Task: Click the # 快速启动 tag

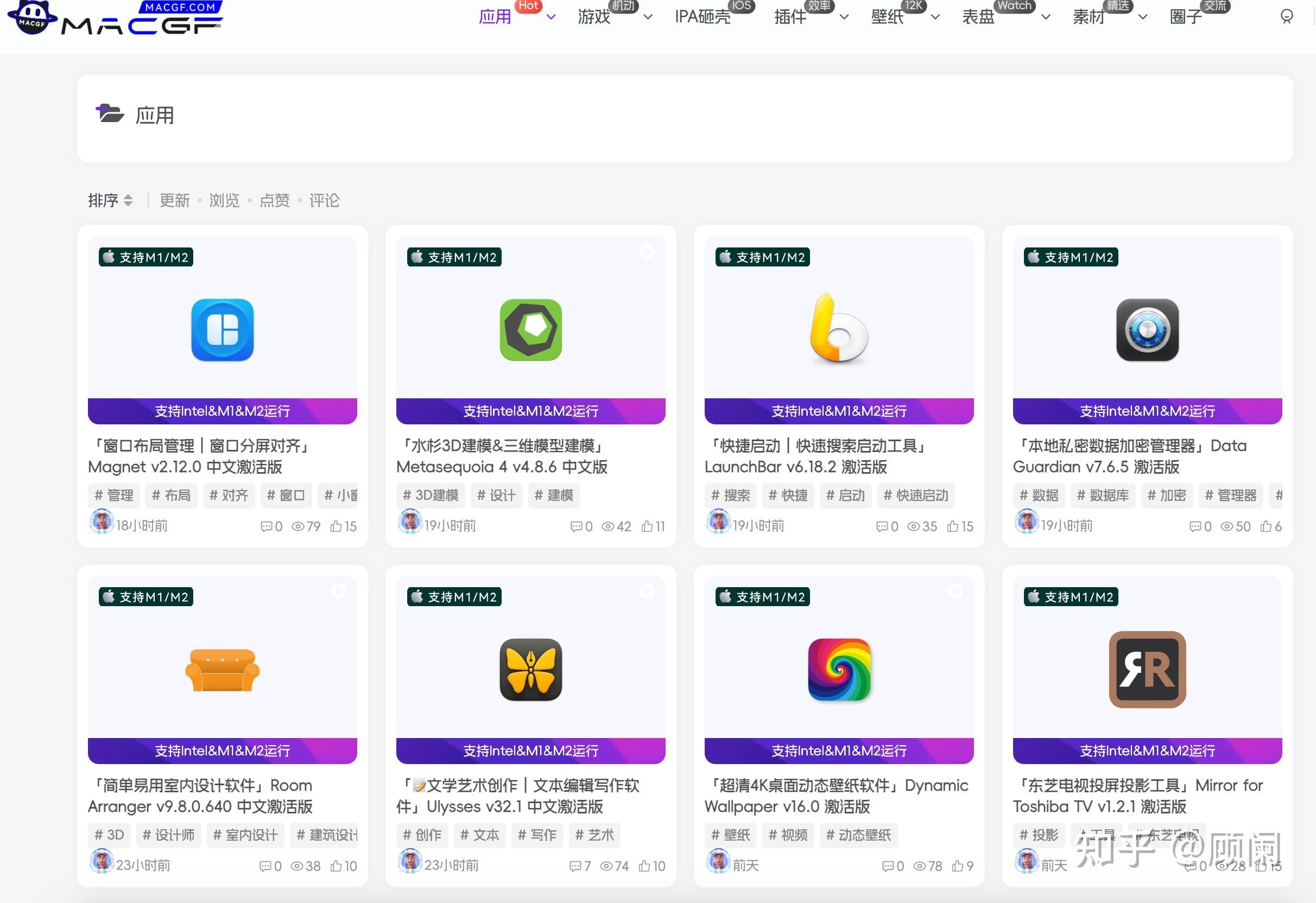Action: pyautogui.click(x=916, y=495)
